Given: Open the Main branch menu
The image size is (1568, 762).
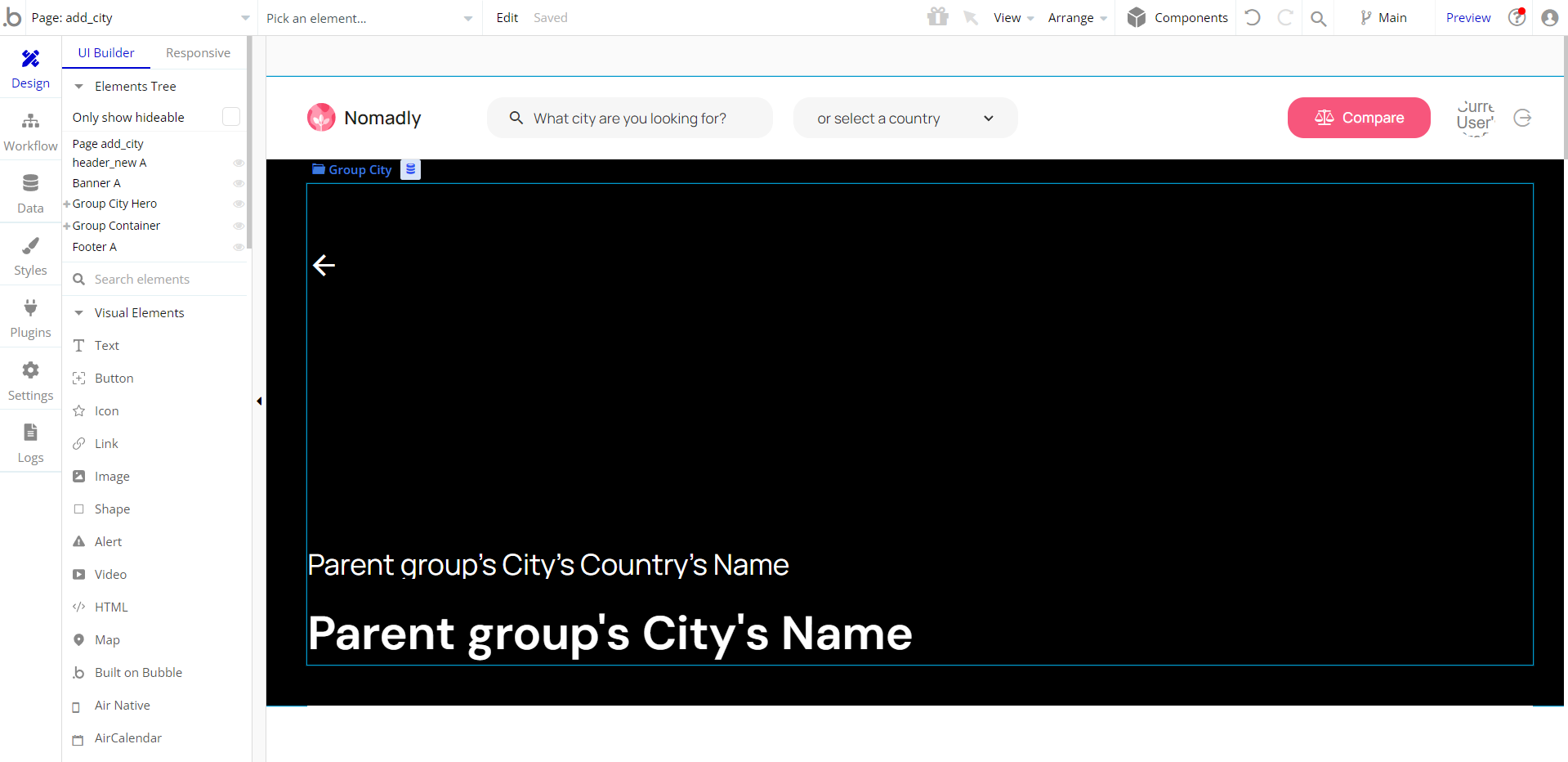Looking at the screenshot, I should 1383,17.
